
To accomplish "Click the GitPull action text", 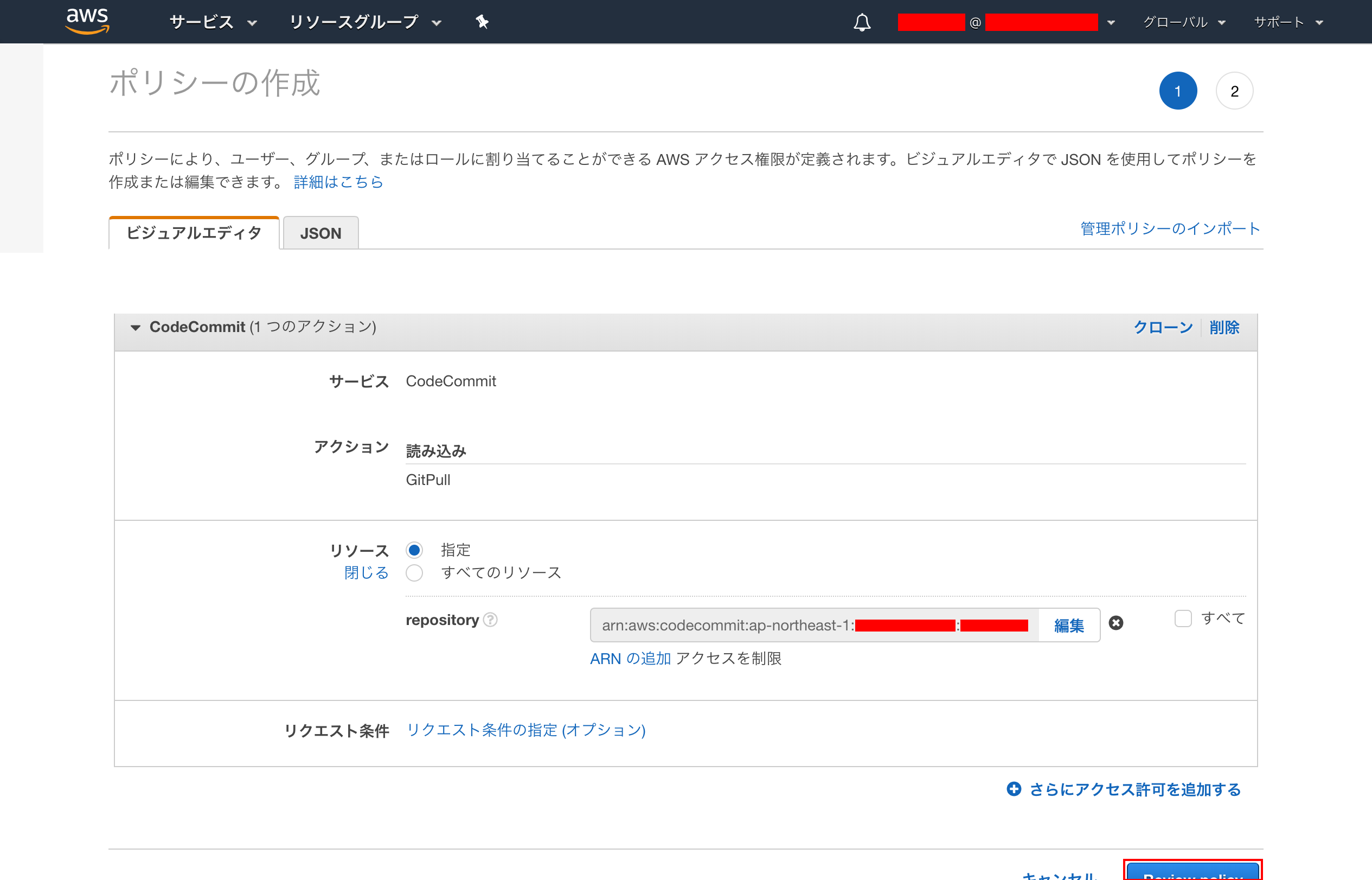I will point(428,480).
